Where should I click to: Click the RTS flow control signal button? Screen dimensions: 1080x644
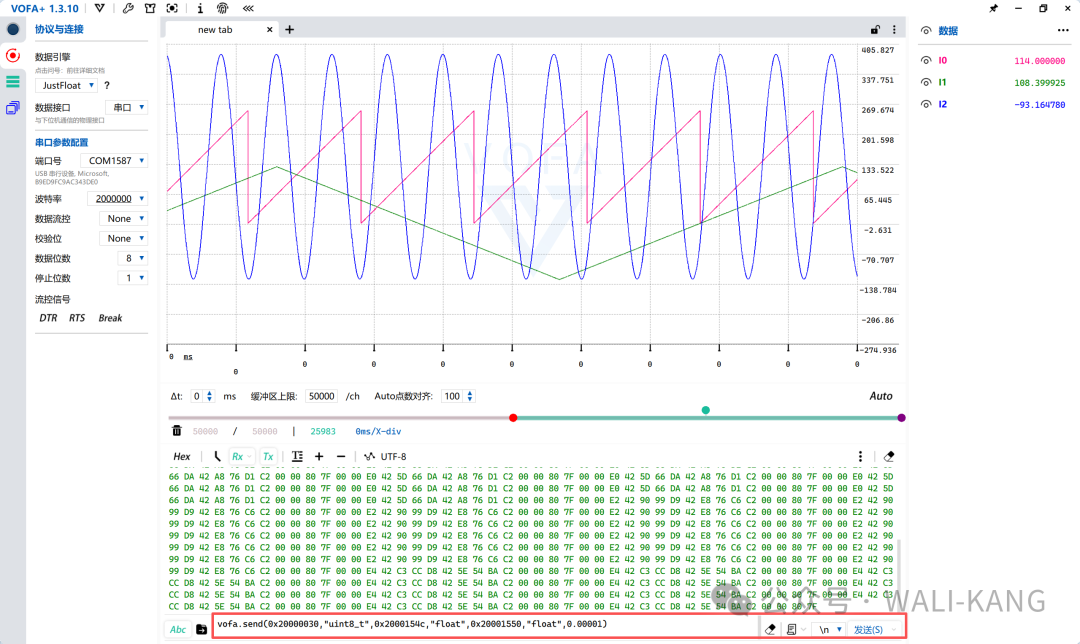pos(76,318)
